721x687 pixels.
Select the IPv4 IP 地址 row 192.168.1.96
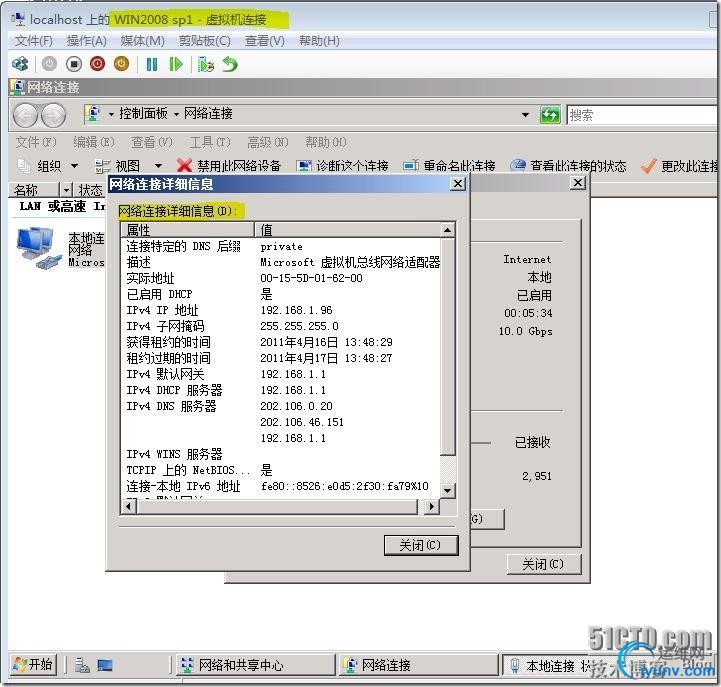point(281,310)
